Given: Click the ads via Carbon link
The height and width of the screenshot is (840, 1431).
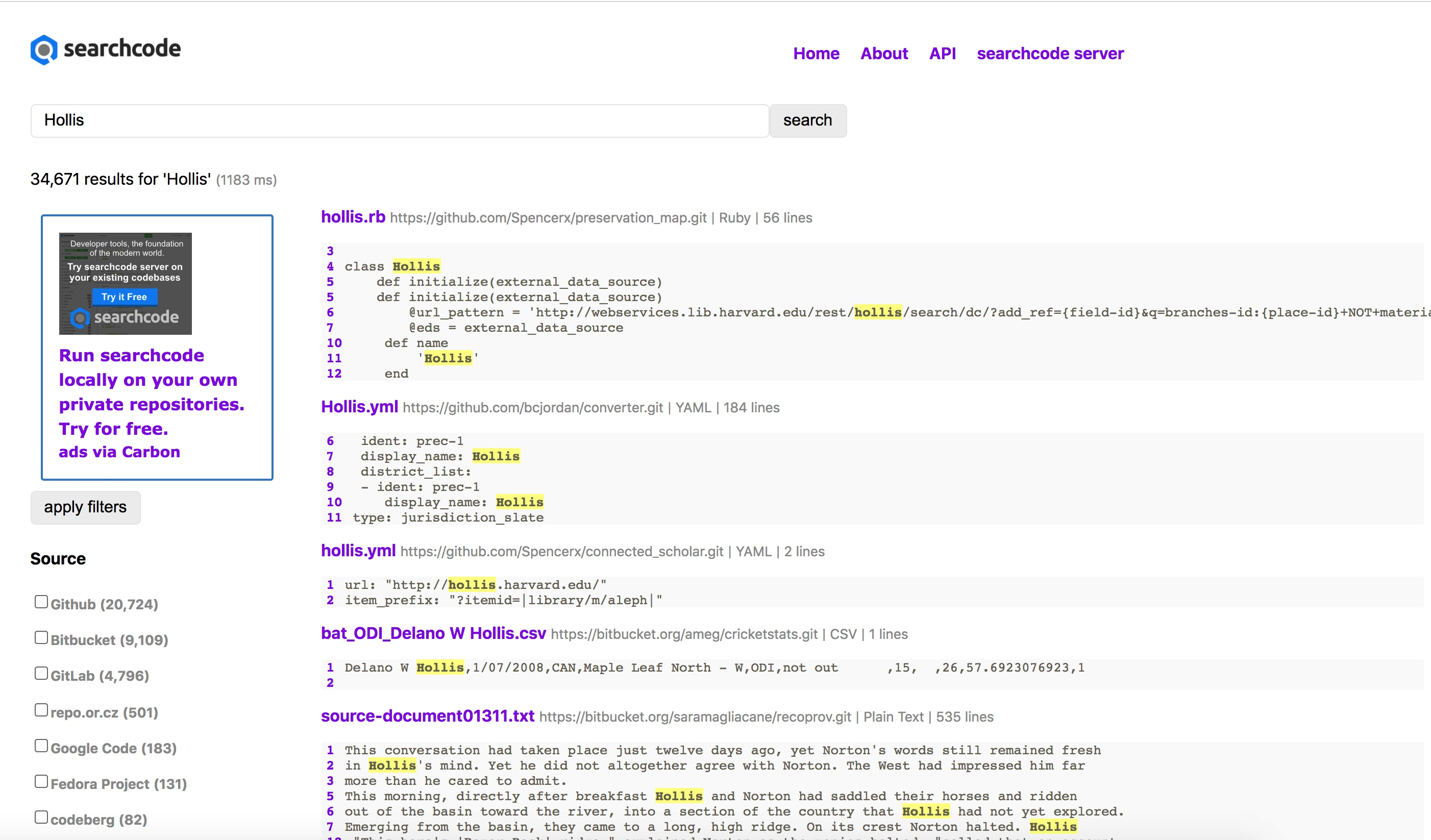Looking at the screenshot, I should 119,452.
